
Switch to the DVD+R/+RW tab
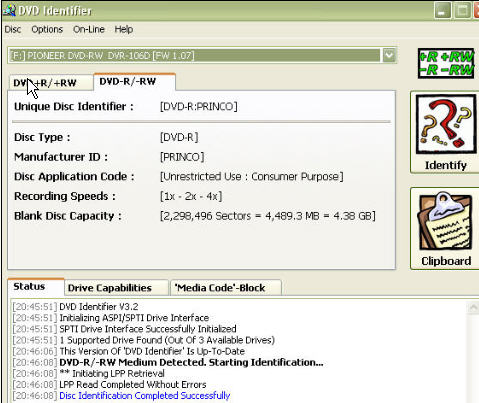click(x=51, y=83)
